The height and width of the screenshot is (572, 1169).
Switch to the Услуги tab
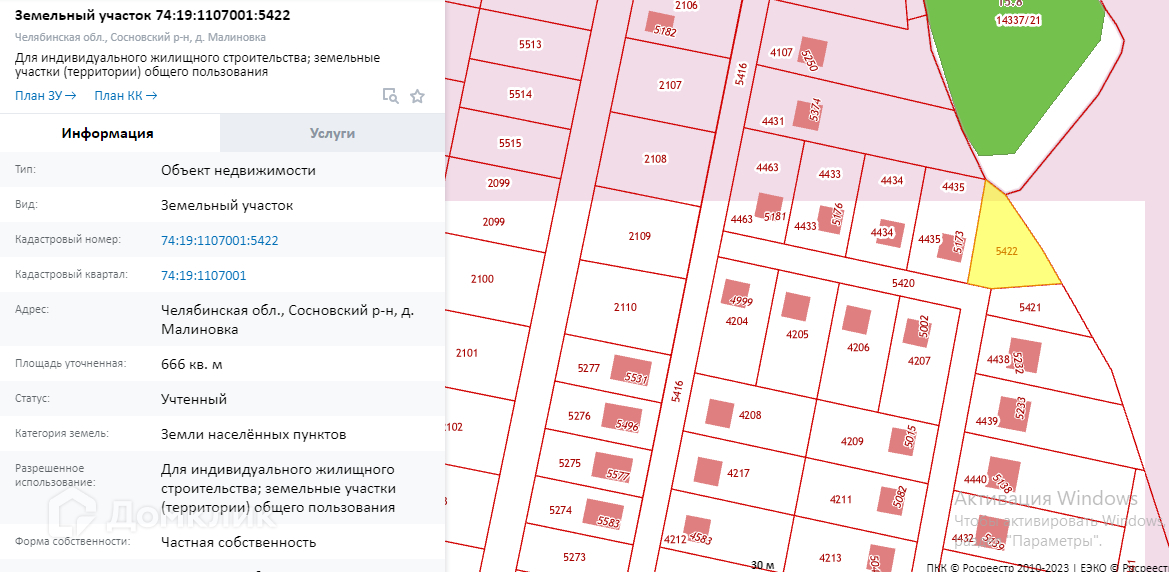pos(333,133)
